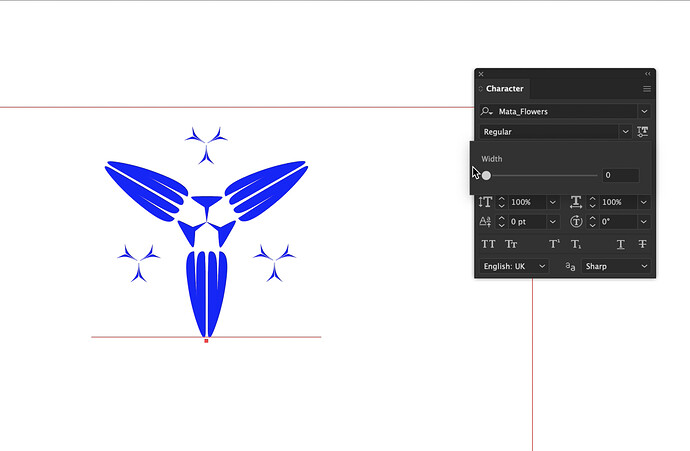This screenshot has width=690, height=451.
Task: Toggle Subscript formatting
Action: (x=576, y=244)
